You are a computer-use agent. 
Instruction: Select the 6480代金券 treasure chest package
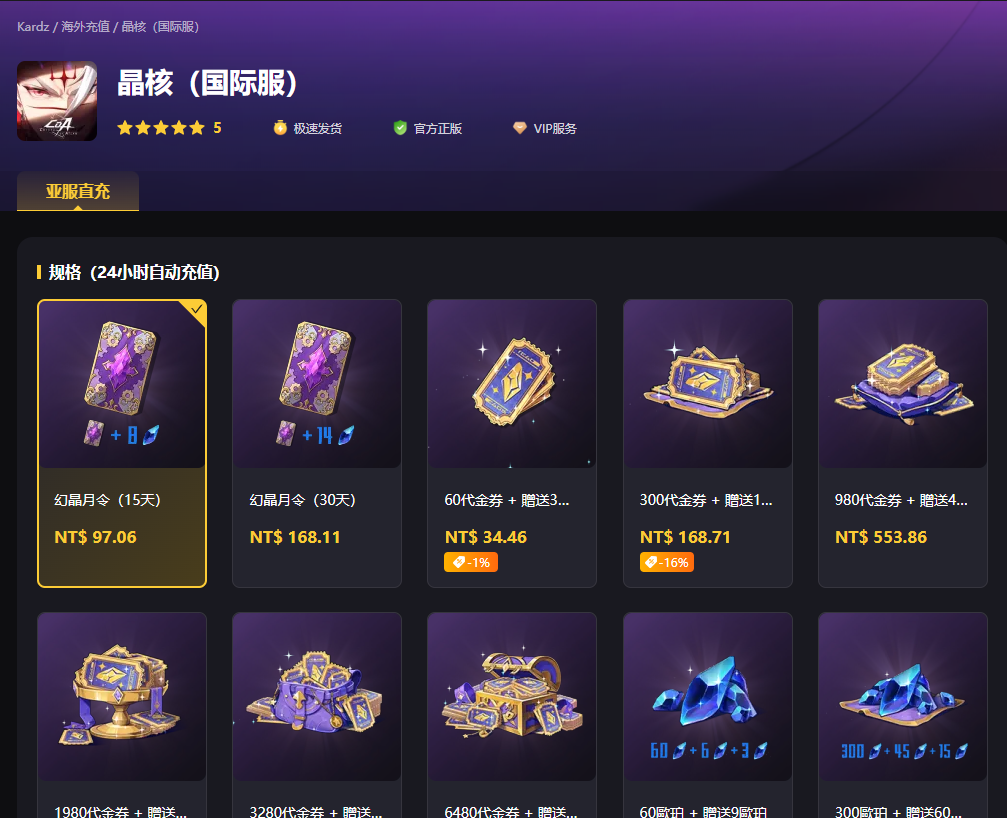[512, 715]
